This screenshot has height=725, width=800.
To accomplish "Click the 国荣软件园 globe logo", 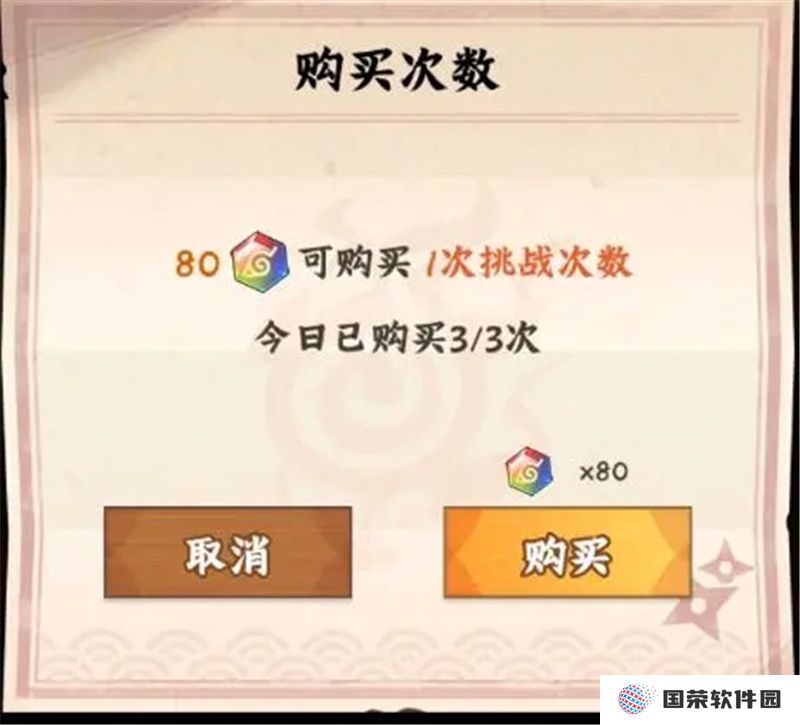I will (635, 699).
